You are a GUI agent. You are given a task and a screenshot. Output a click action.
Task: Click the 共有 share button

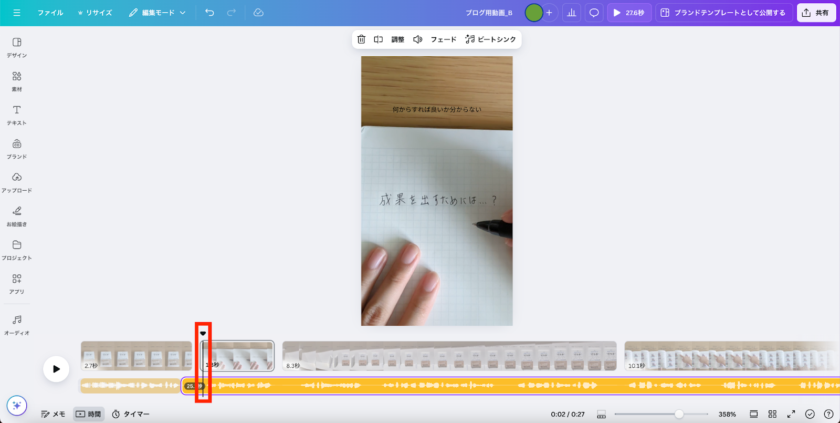point(816,12)
